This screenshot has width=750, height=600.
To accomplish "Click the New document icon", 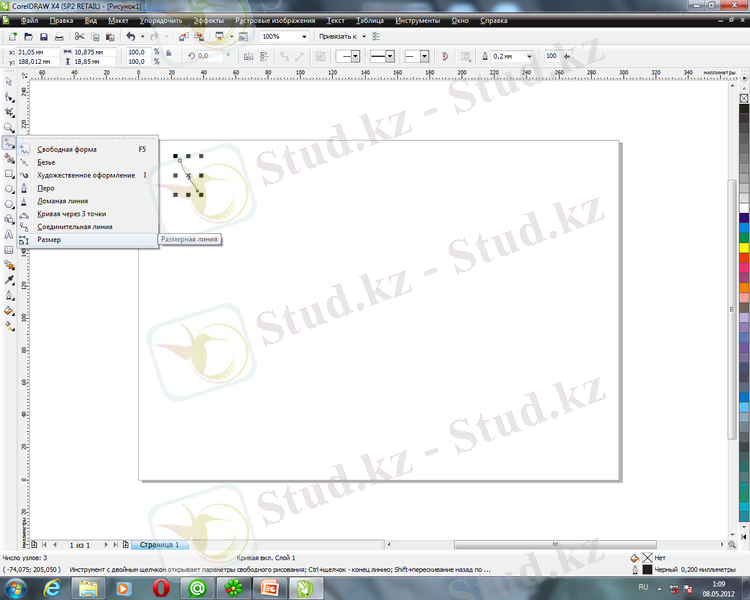I will pyautogui.click(x=13, y=36).
